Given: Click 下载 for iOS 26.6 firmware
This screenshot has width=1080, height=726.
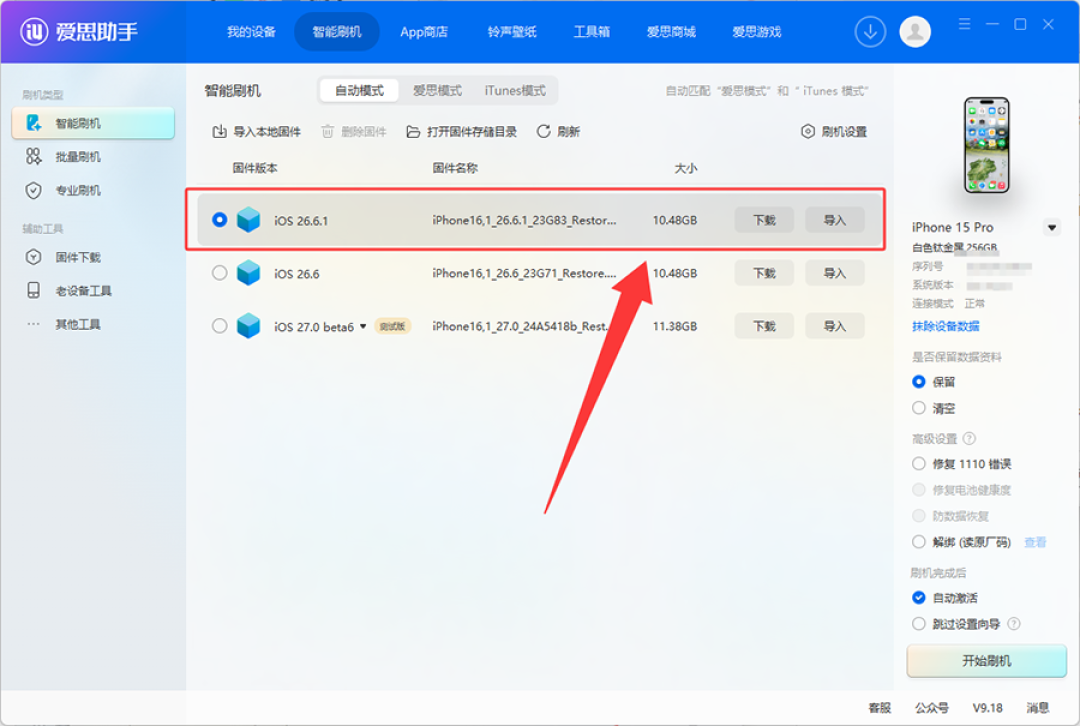Looking at the screenshot, I should 765,273.
